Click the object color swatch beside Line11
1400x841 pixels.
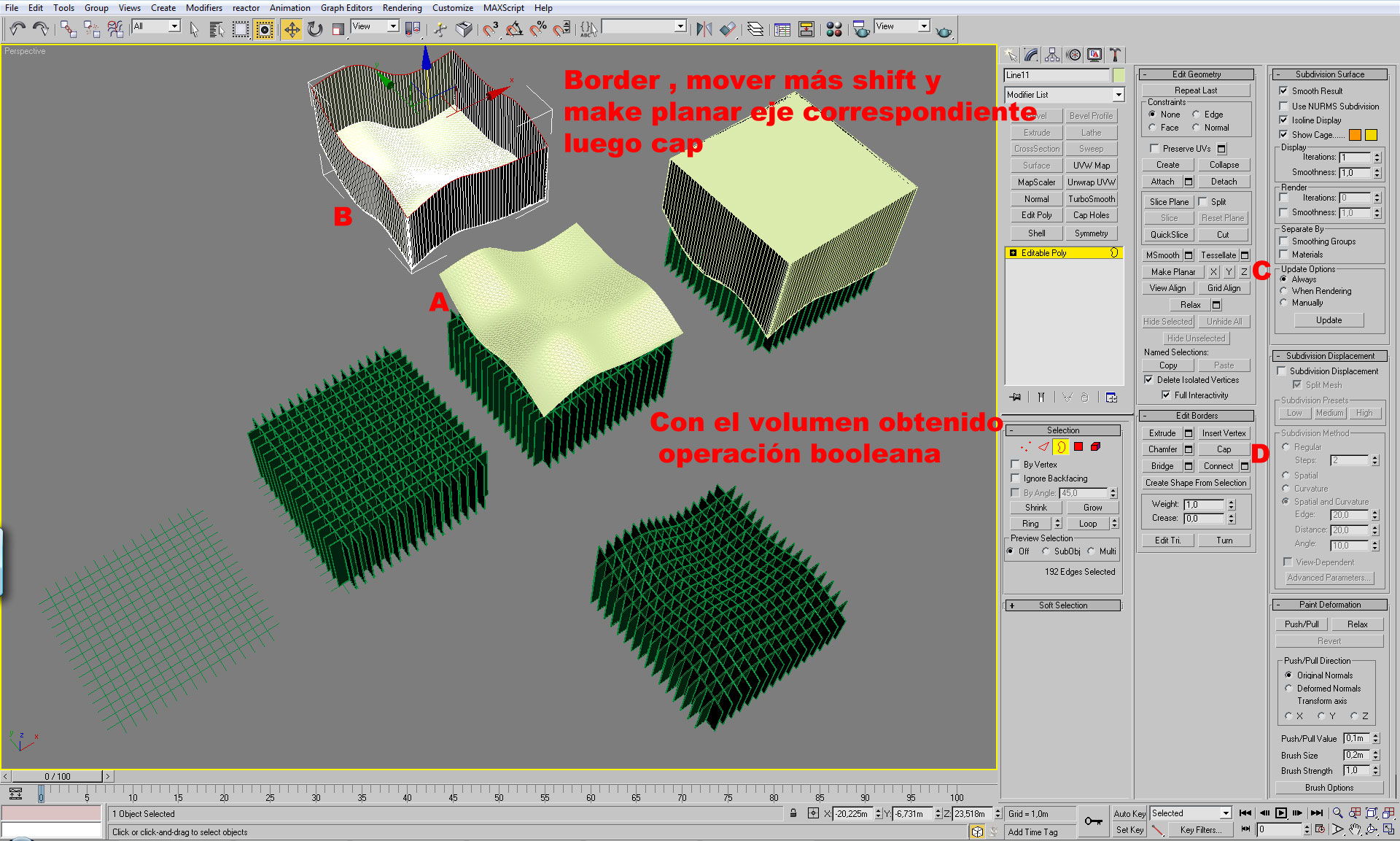[x=1119, y=75]
